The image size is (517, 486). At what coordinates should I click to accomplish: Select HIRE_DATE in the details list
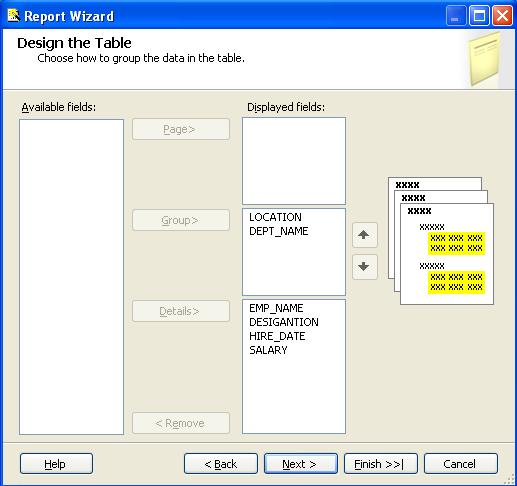click(x=277, y=336)
